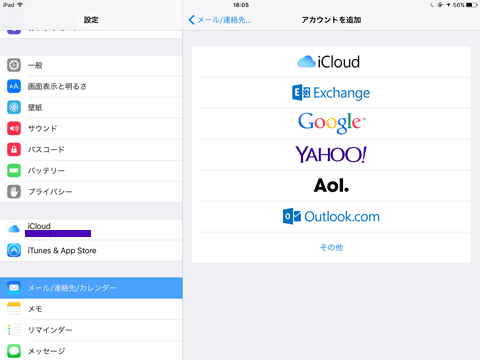The width and height of the screenshot is (480, 360).
Task: Select the Wallpaper (壁紙) flower icon
Action: 14,107
